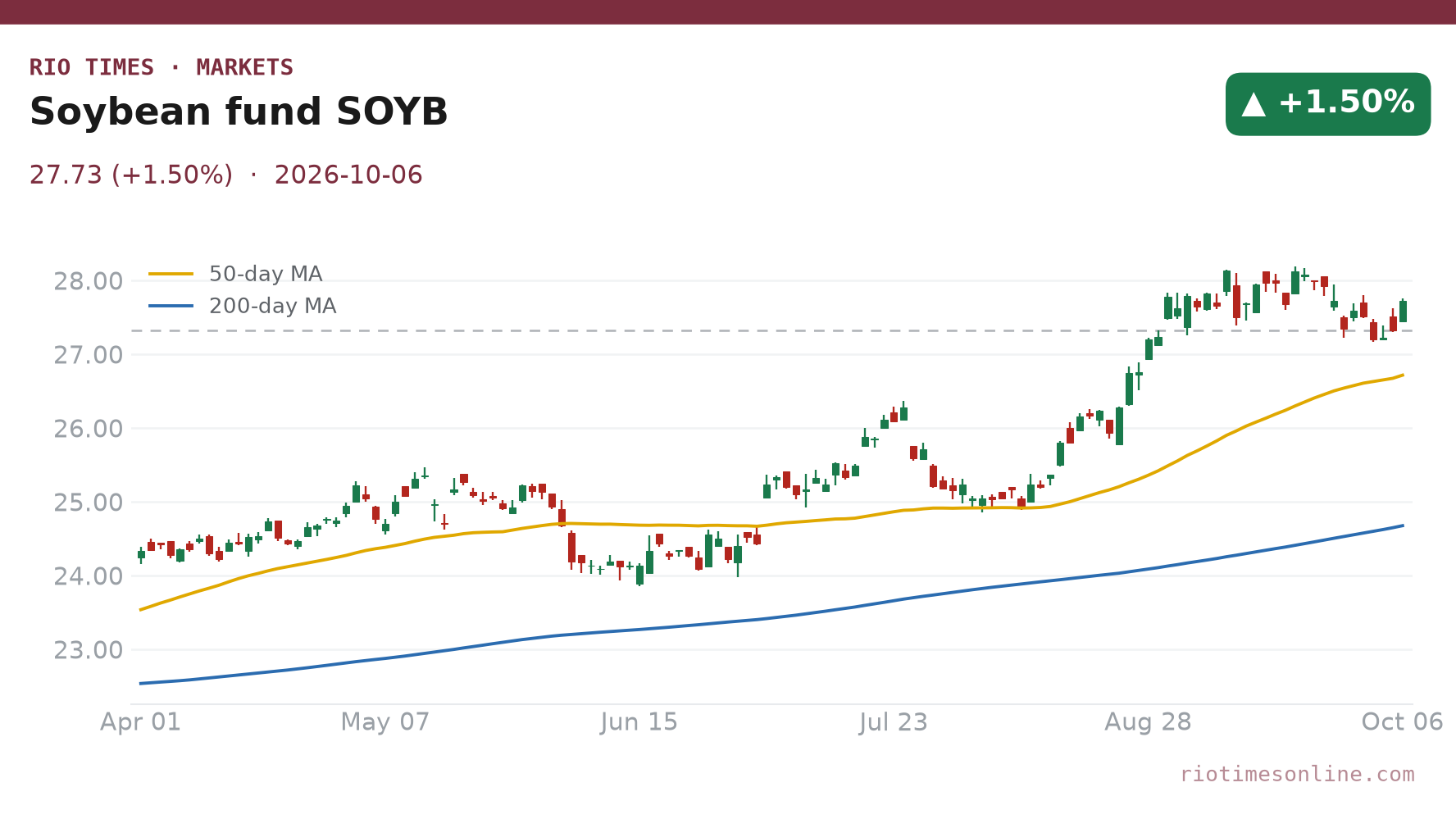Click the Jul 23 date label
1456x819 pixels.
894,722
